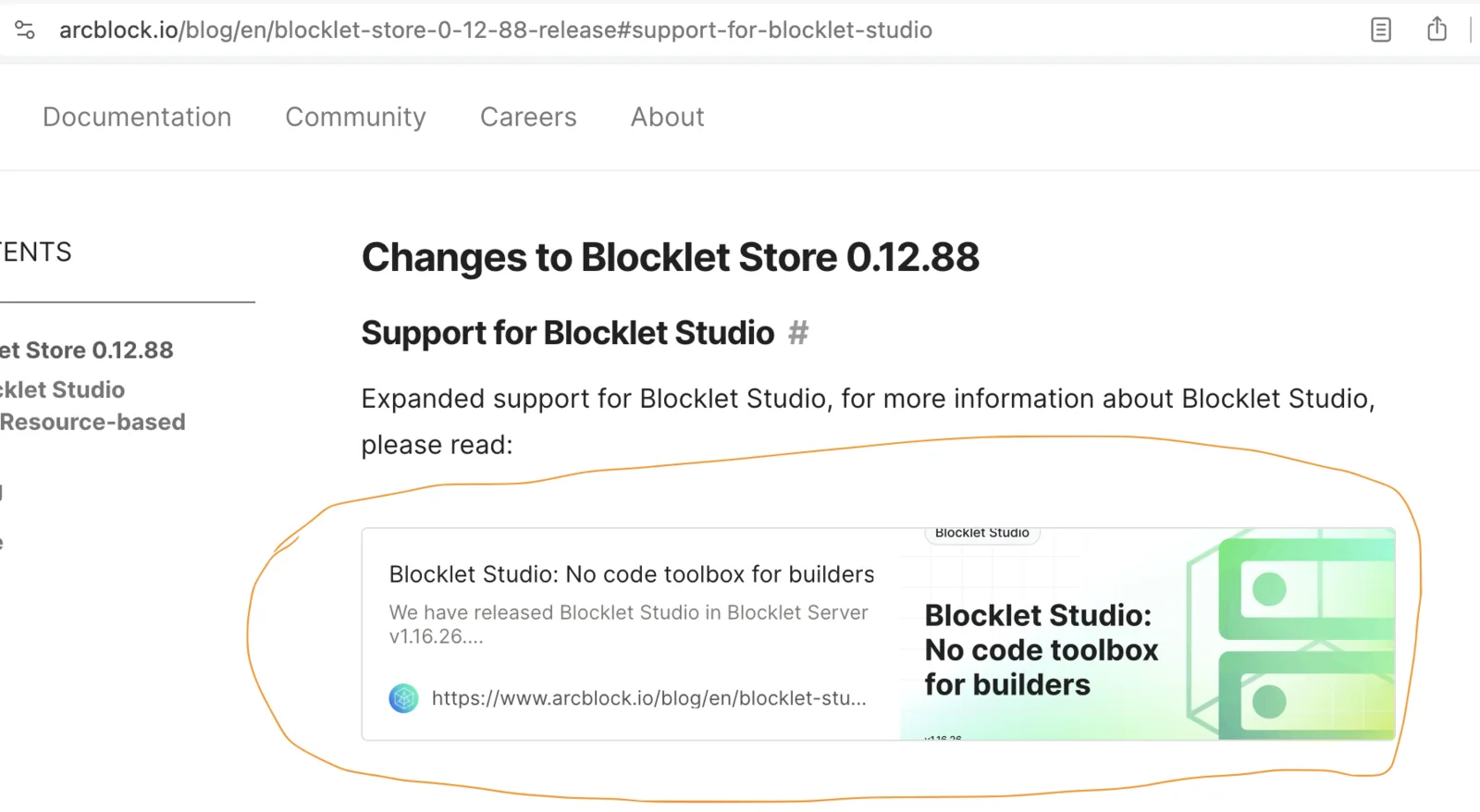This screenshot has height=812, width=1480.
Task: Select 'Blocklet Studio' entry in table of contents
Action: [62, 389]
